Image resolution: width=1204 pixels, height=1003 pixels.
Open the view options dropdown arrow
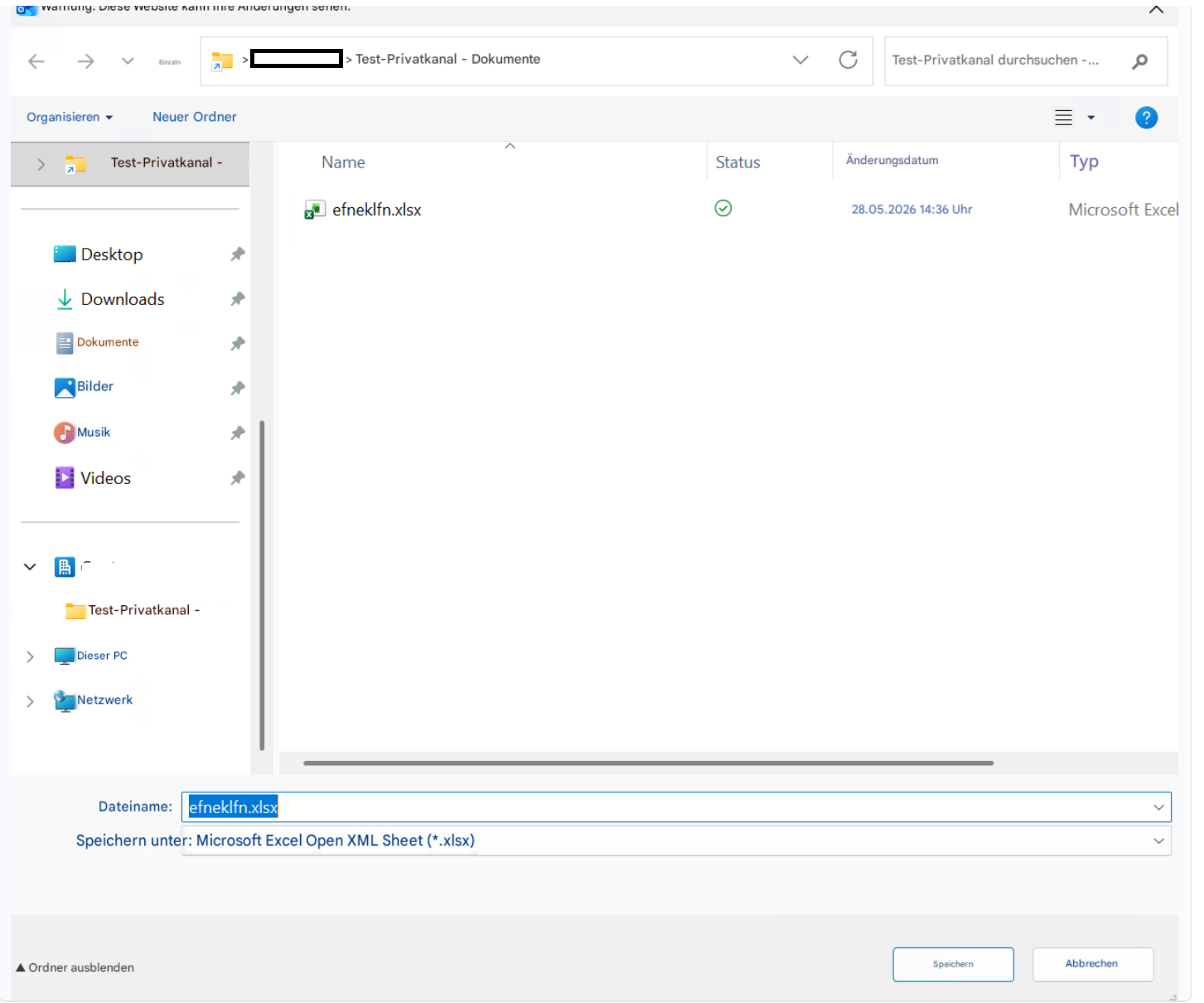tap(1091, 118)
